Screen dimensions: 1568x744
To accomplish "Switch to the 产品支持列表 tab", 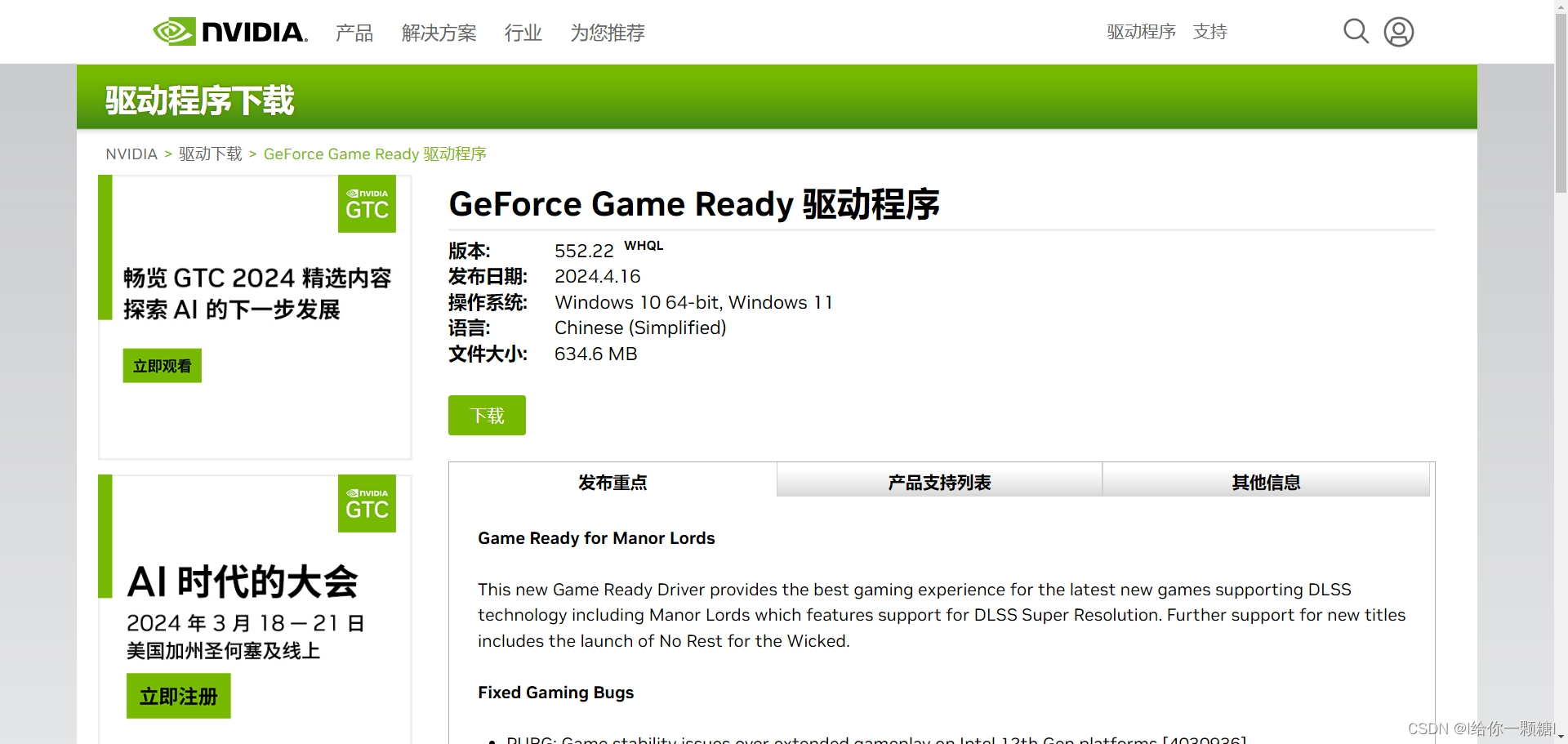I will 939,482.
